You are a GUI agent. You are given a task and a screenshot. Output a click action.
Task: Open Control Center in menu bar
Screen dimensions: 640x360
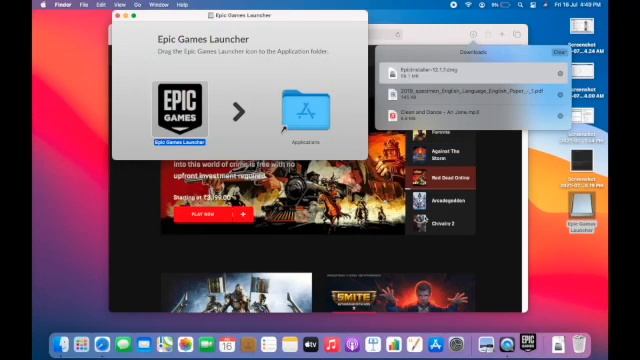[533, 5]
